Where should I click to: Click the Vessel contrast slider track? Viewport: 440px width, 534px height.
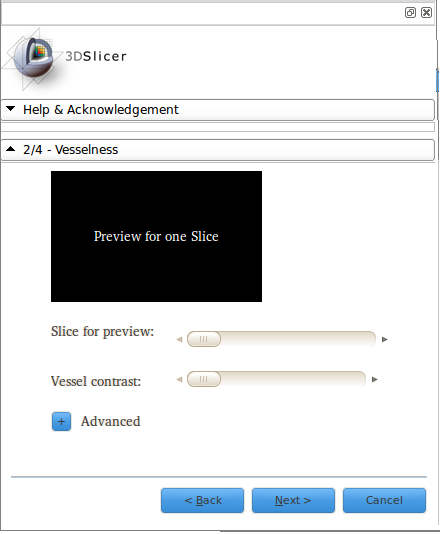(276, 379)
